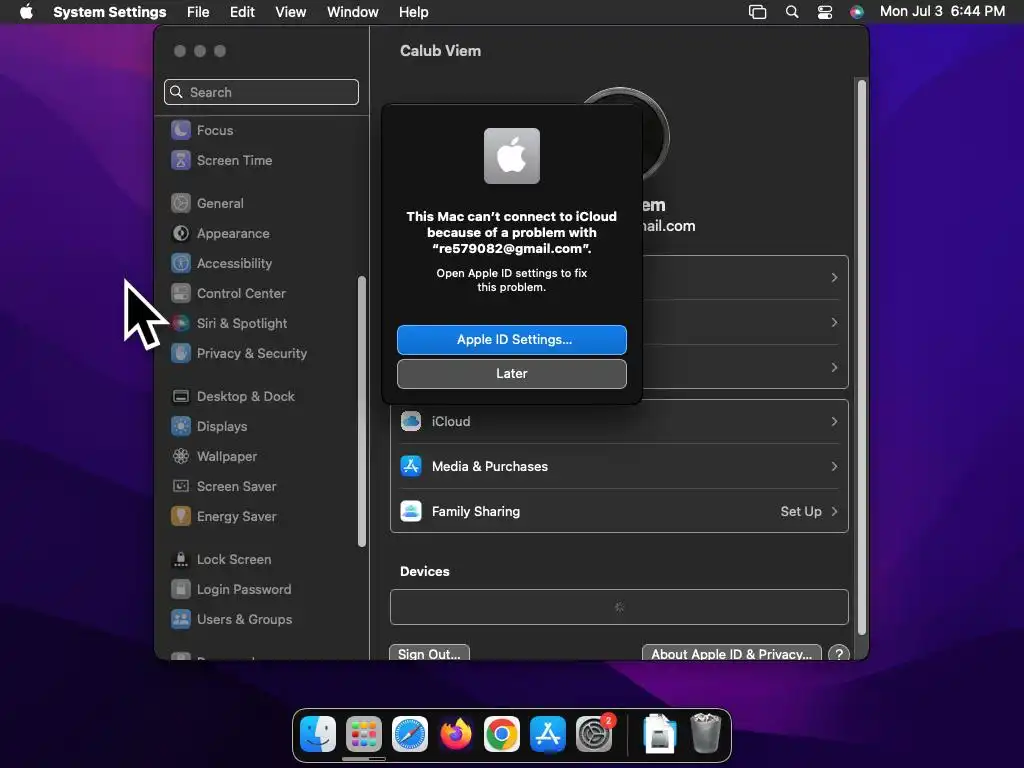Click the Displays icon in sidebar

tap(181, 426)
